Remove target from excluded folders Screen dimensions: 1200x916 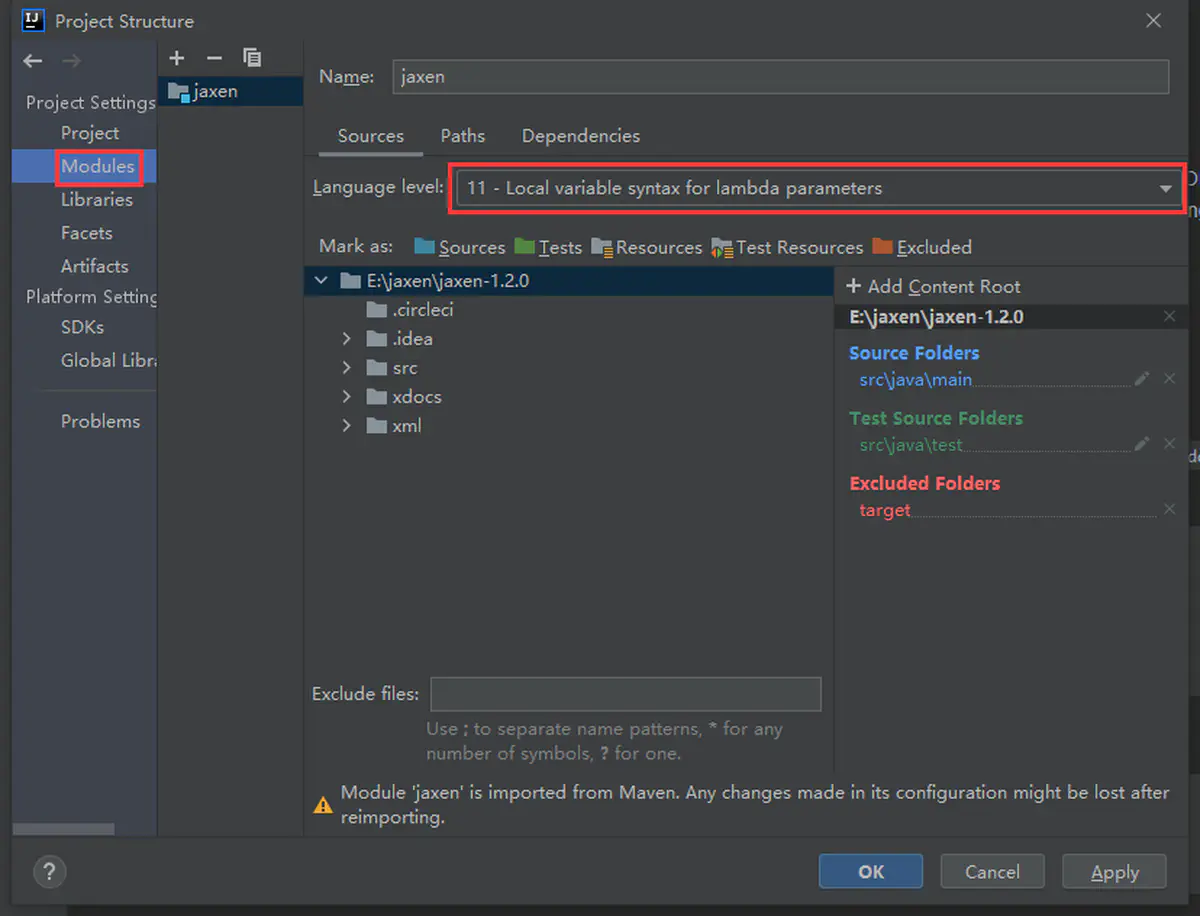(1169, 509)
